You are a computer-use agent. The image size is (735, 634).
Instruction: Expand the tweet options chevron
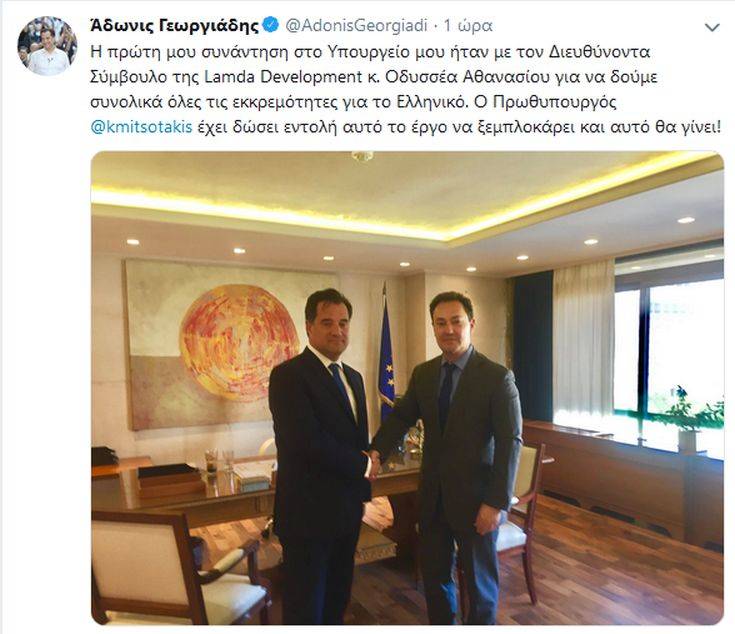712,27
